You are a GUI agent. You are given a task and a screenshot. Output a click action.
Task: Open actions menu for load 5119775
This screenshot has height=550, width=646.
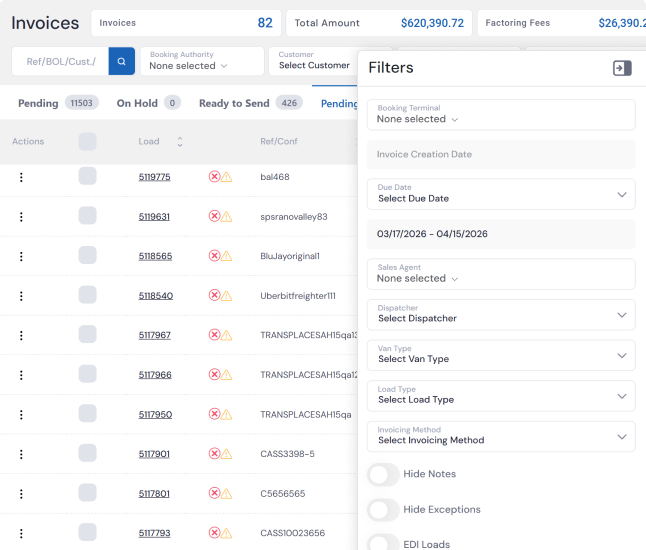[x=21, y=177]
